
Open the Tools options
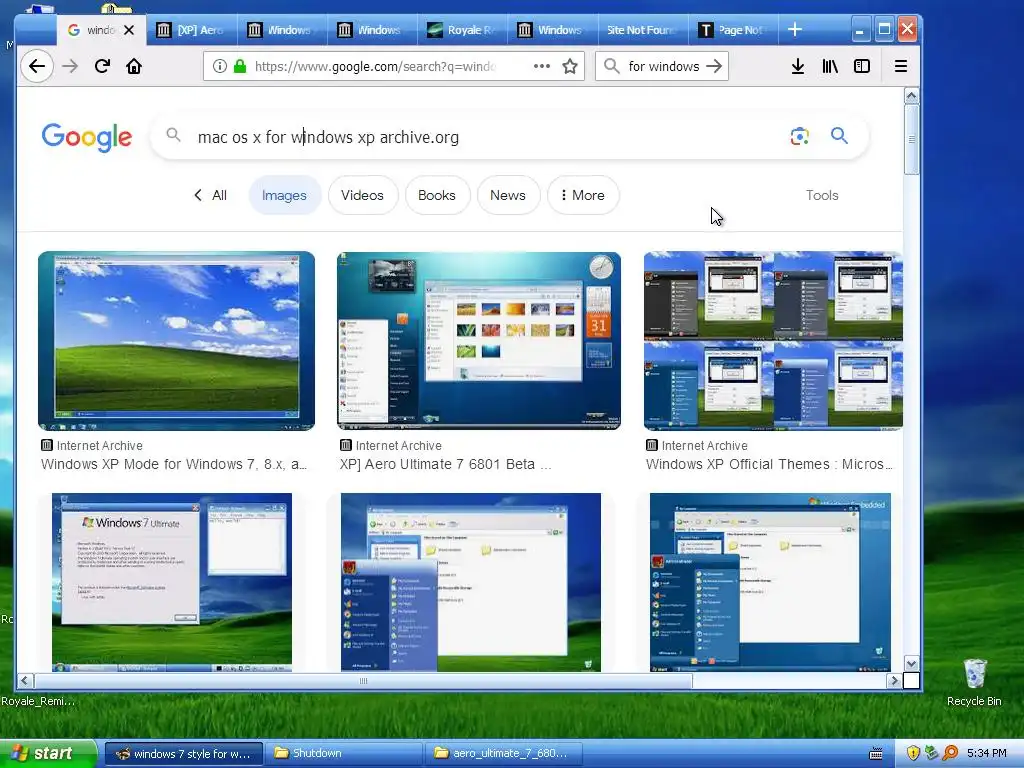[x=822, y=195]
